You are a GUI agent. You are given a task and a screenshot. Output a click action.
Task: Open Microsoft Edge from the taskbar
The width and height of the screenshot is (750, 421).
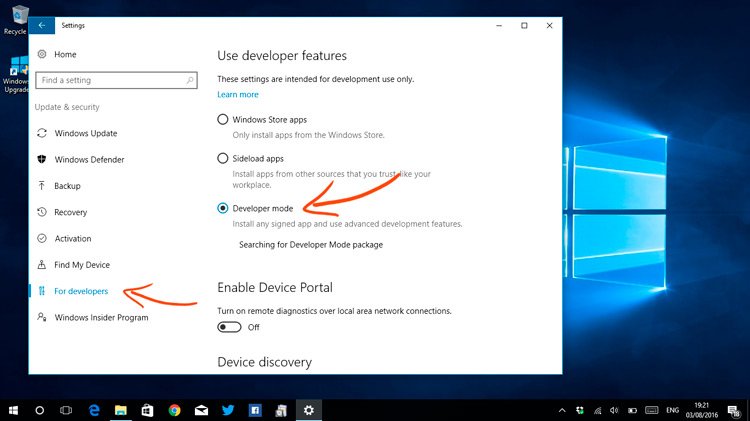pos(94,410)
